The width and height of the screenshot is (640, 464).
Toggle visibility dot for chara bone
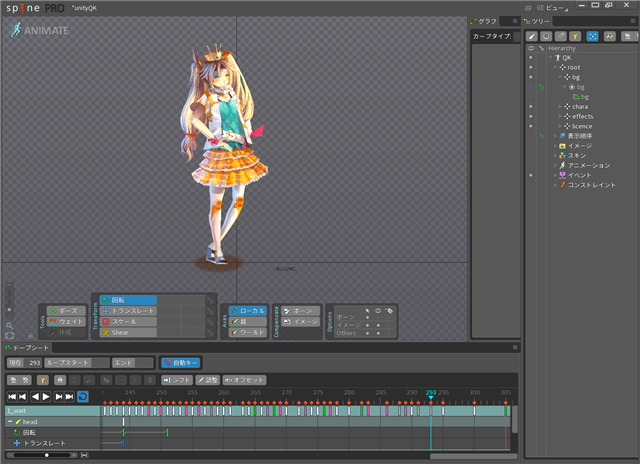click(x=531, y=107)
